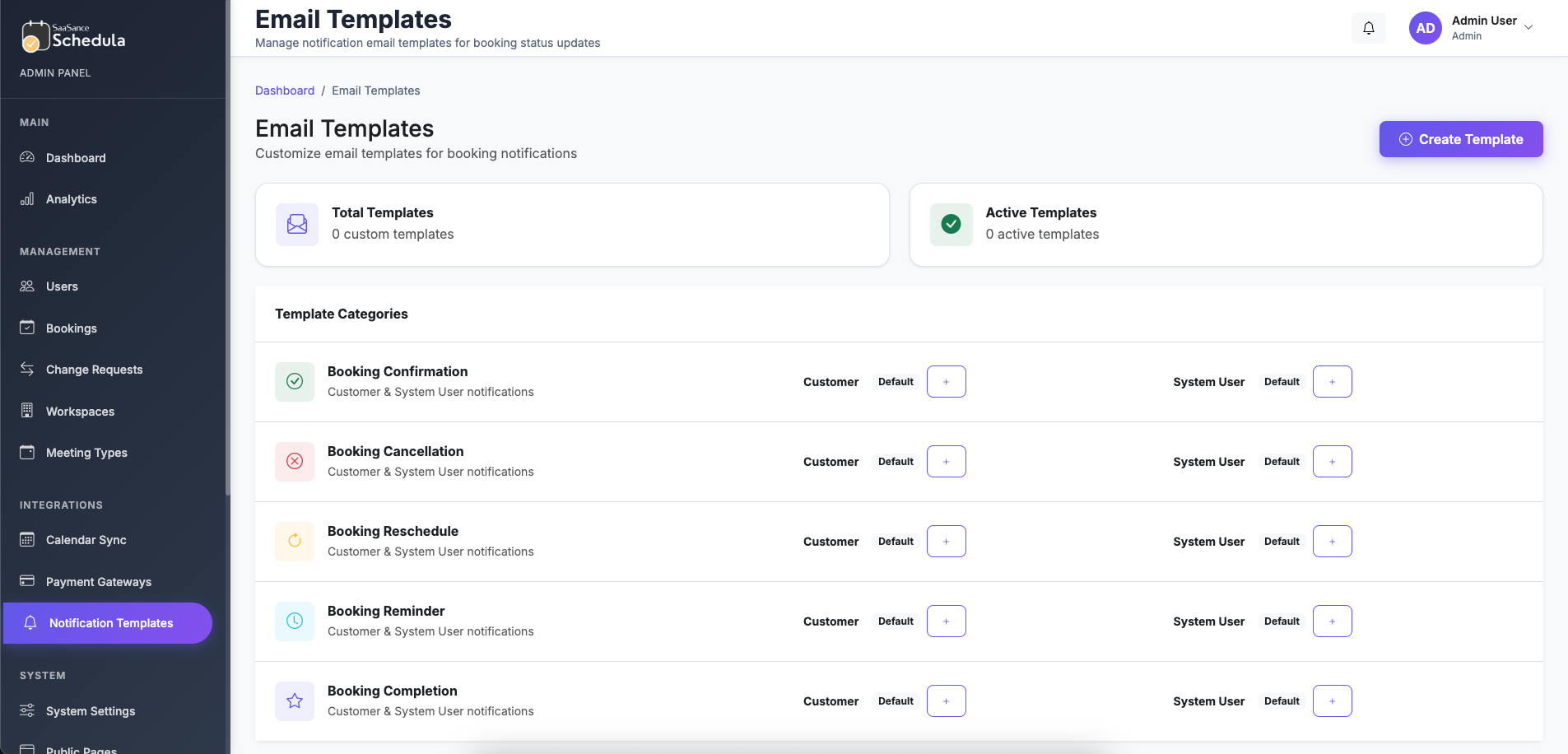Open Calendar Sync settings
The height and width of the screenshot is (754, 1568).
pos(85,539)
